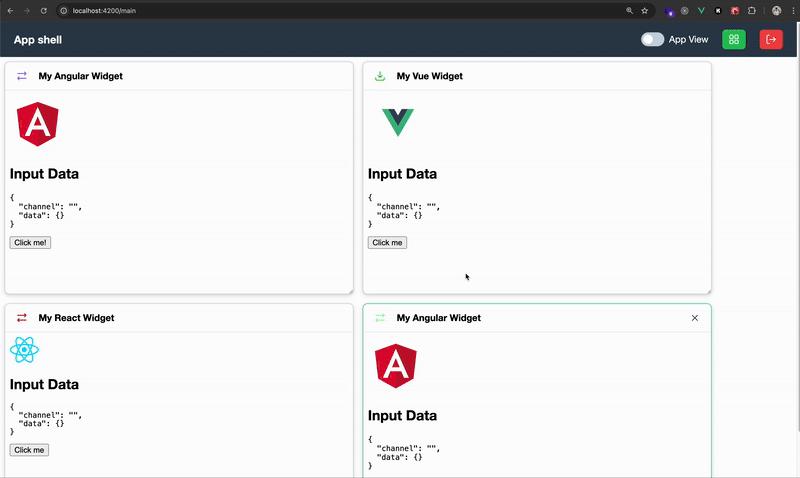Click the red logout button
This screenshot has width=800, height=478.
771,39
